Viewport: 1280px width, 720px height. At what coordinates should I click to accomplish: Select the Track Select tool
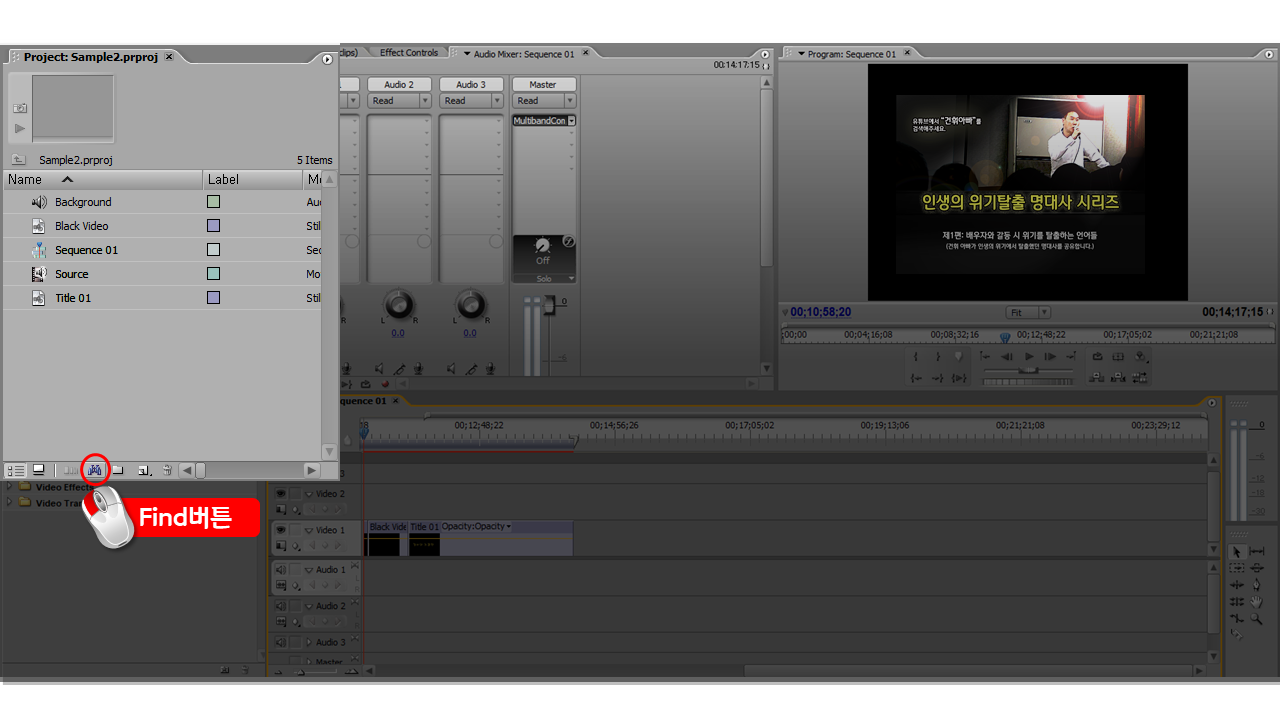pos(1237,568)
